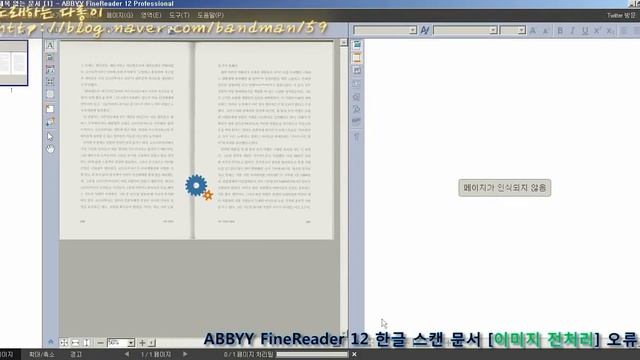Viewport: 640px width, 360px height.
Task: Click the orange page layout icon in text pane
Action: coord(357,58)
